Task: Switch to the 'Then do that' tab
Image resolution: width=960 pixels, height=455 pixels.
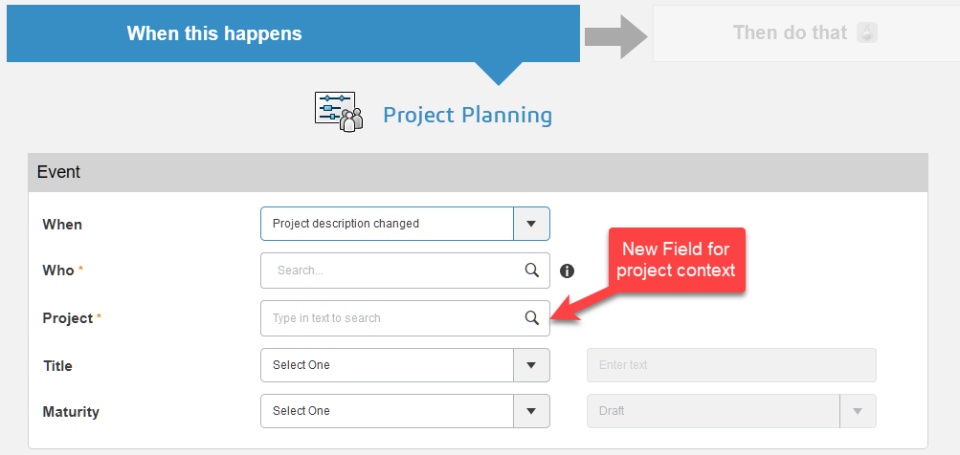Action: [x=790, y=33]
